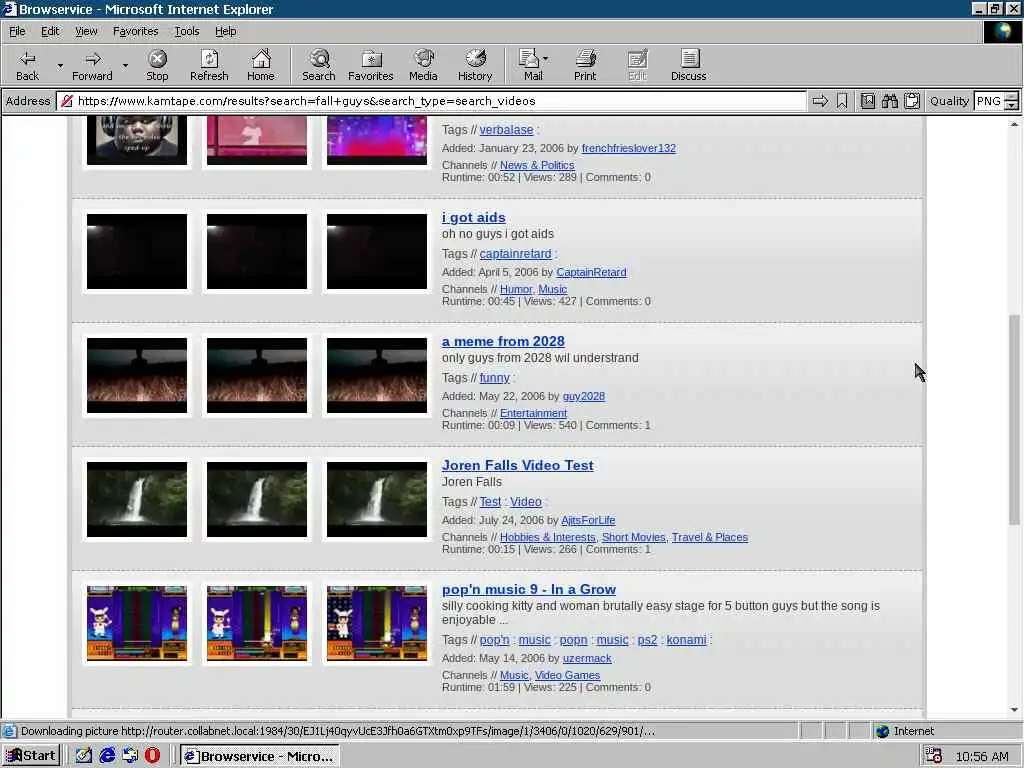Show the History pane
Viewport: 1024px width, 768px height.
click(x=475, y=65)
